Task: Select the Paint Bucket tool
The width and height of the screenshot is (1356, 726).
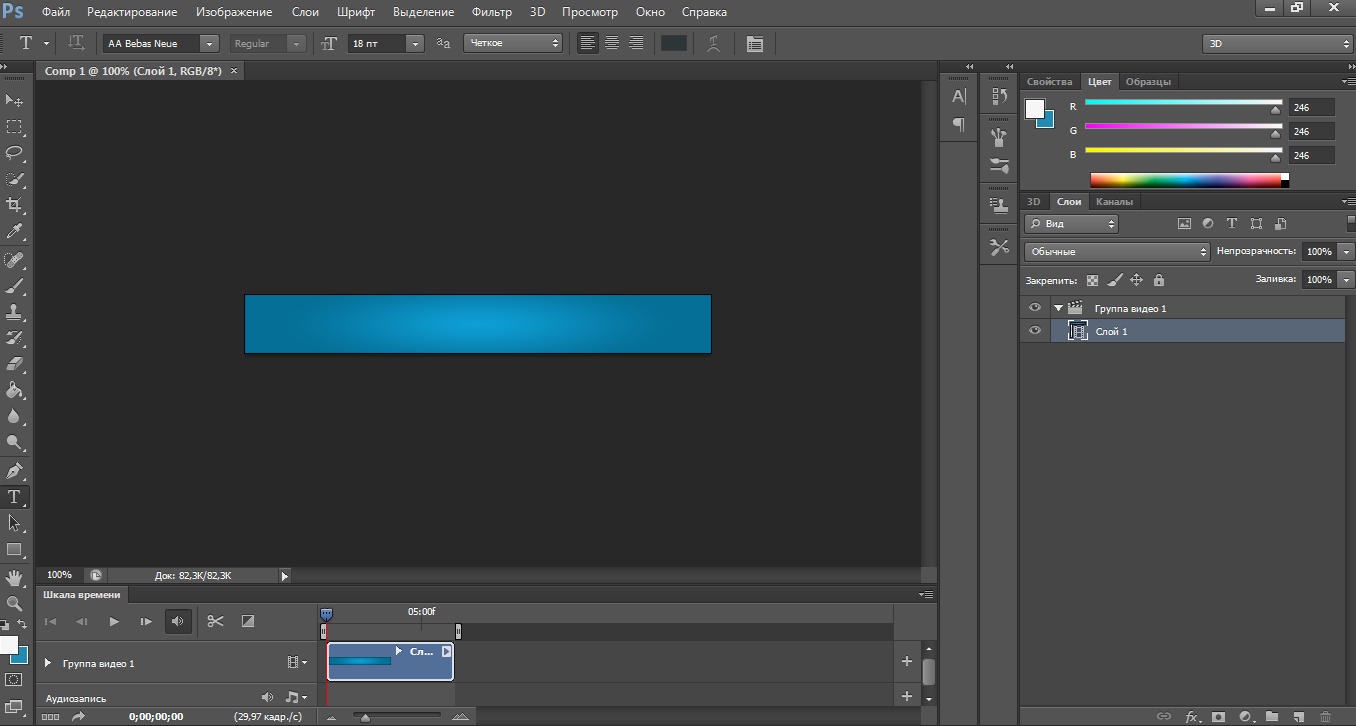Action: coord(15,390)
